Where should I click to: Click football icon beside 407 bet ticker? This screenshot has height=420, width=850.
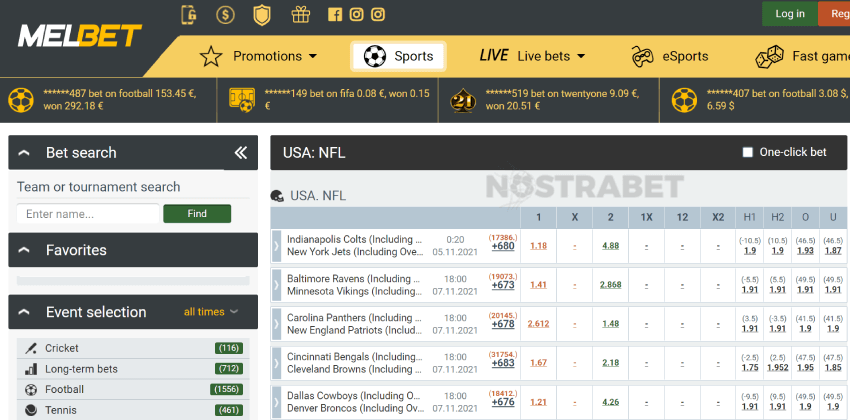[x=684, y=100]
